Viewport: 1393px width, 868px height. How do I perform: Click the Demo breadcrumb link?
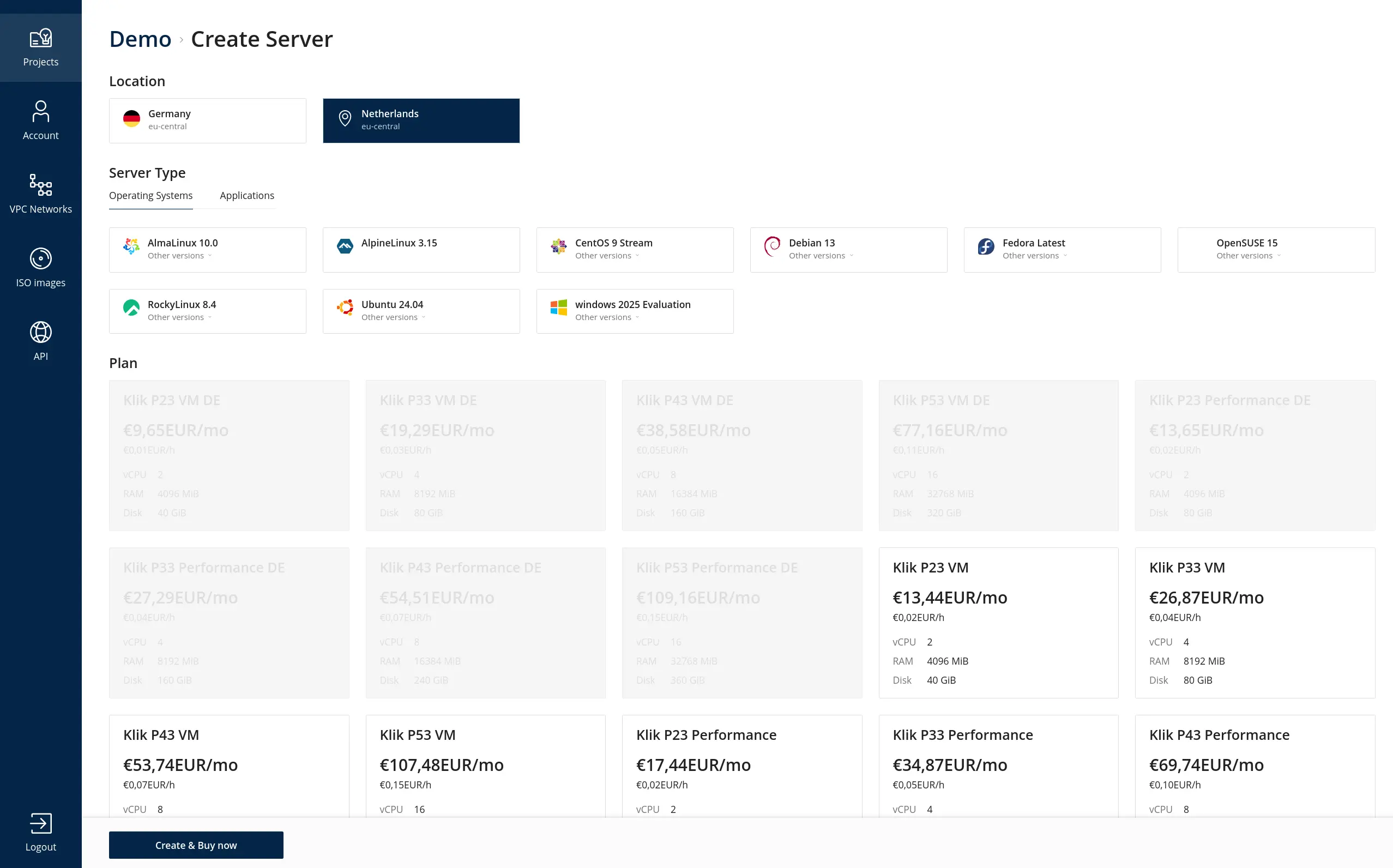pyautogui.click(x=140, y=39)
